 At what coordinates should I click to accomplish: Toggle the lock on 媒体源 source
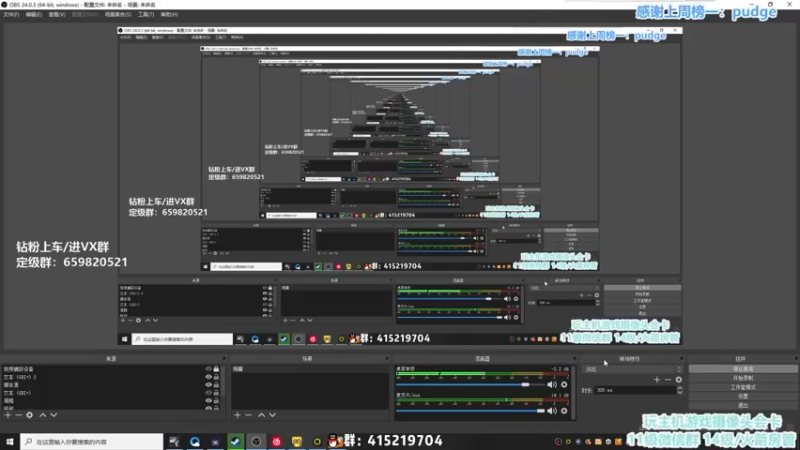pyautogui.click(x=216, y=385)
